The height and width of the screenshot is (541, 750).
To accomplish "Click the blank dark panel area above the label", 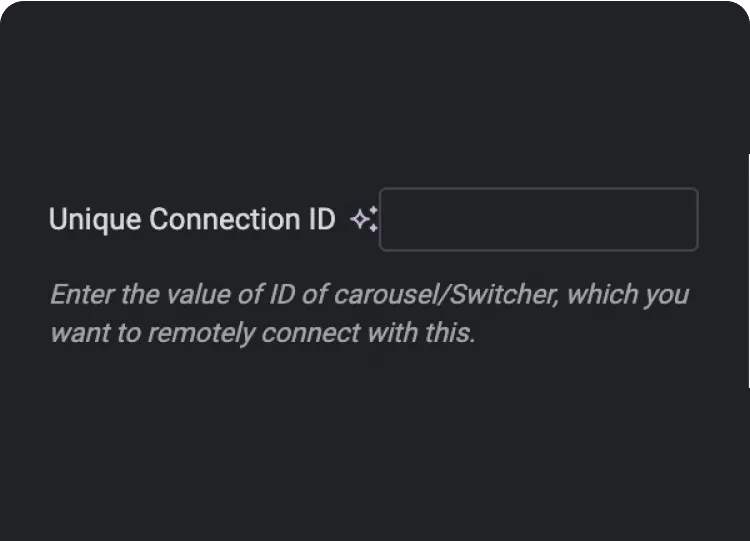I will click(373, 96).
